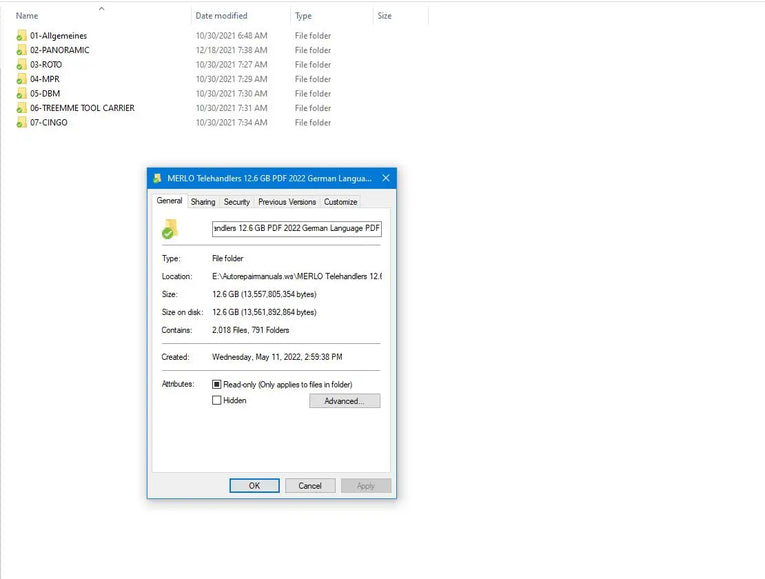This screenshot has width=765, height=579.
Task: Click the 01-Allgemeines folder icon
Action: (x=21, y=36)
